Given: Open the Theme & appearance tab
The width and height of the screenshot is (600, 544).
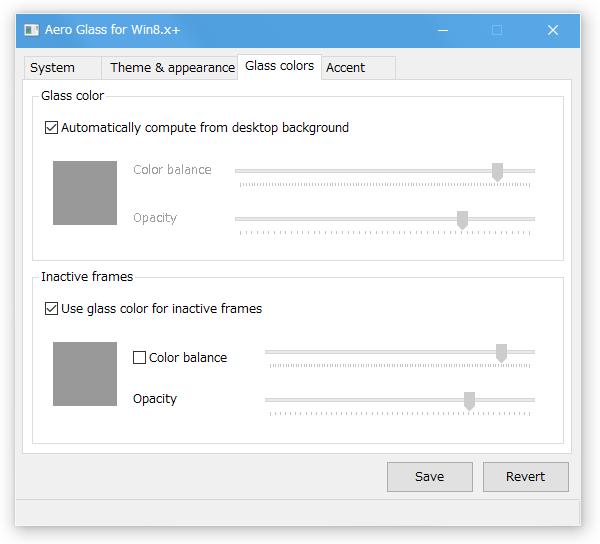Looking at the screenshot, I should pos(170,68).
